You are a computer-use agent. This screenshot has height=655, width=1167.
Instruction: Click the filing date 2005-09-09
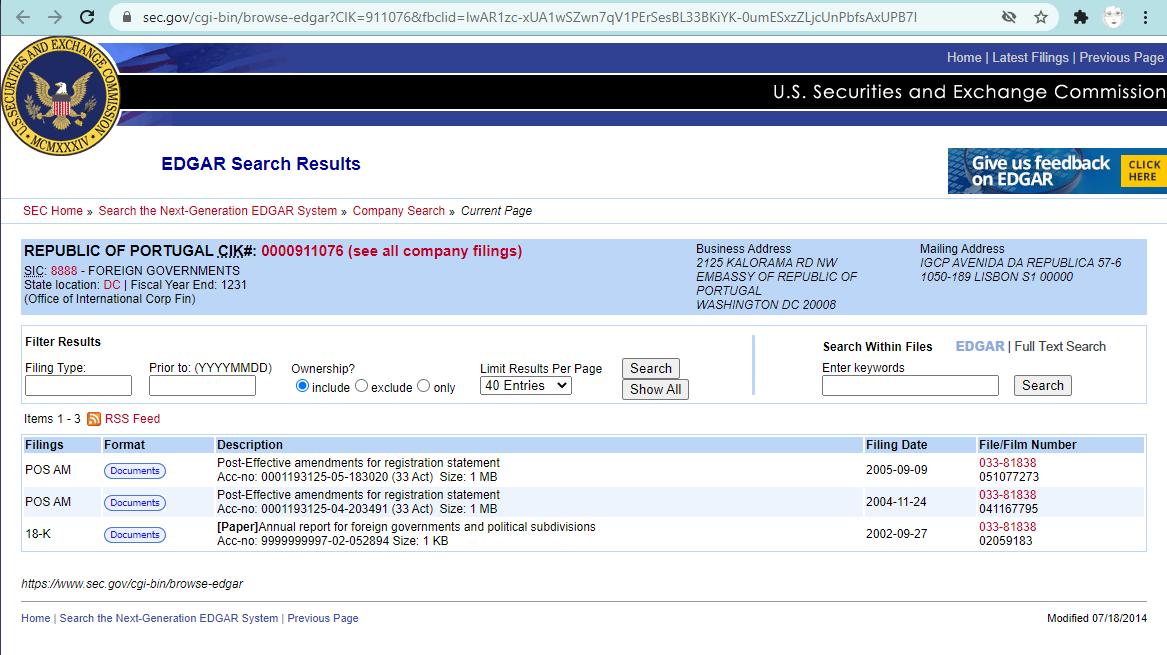click(896, 470)
